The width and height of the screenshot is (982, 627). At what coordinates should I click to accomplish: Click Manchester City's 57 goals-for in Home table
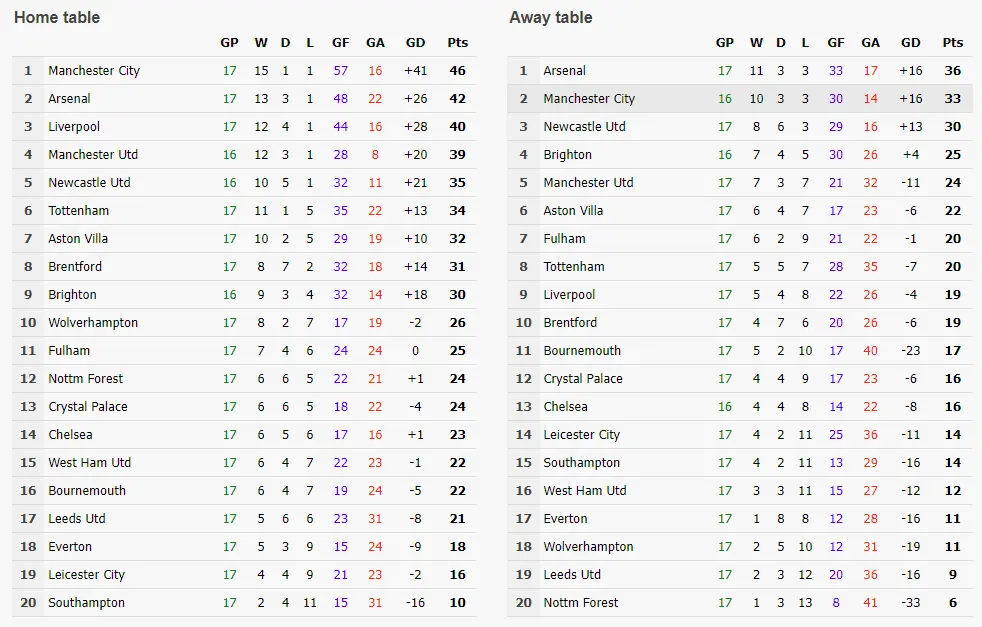pyautogui.click(x=341, y=71)
